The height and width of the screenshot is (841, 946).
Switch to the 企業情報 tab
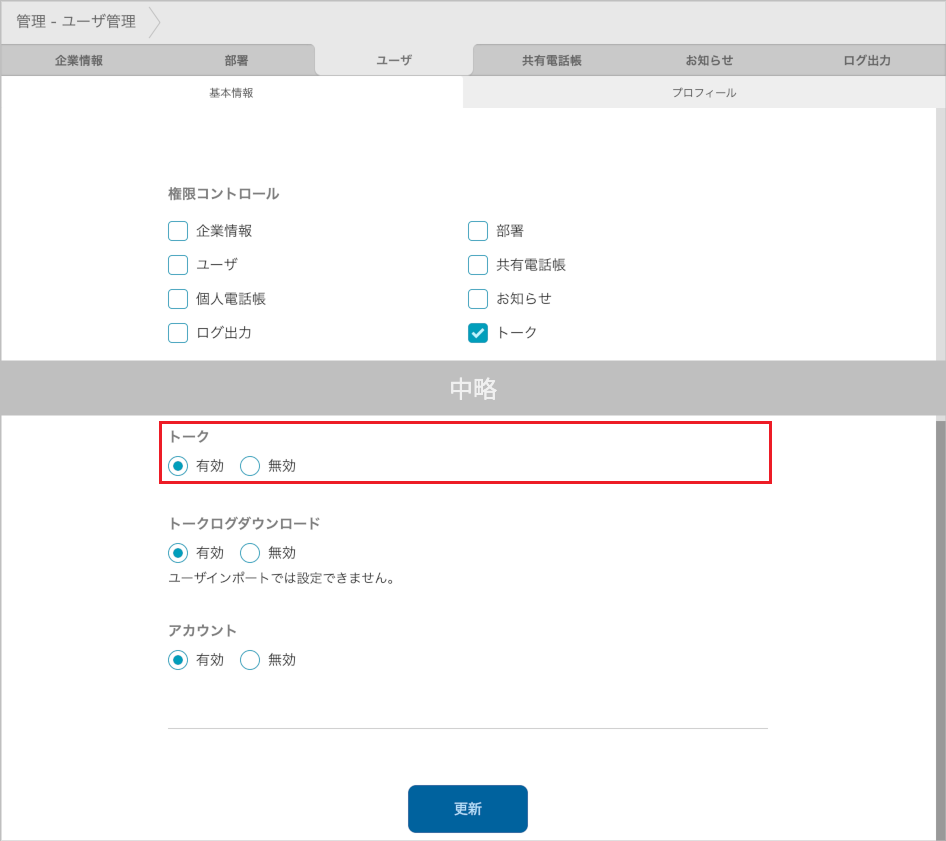click(x=79, y=60)
